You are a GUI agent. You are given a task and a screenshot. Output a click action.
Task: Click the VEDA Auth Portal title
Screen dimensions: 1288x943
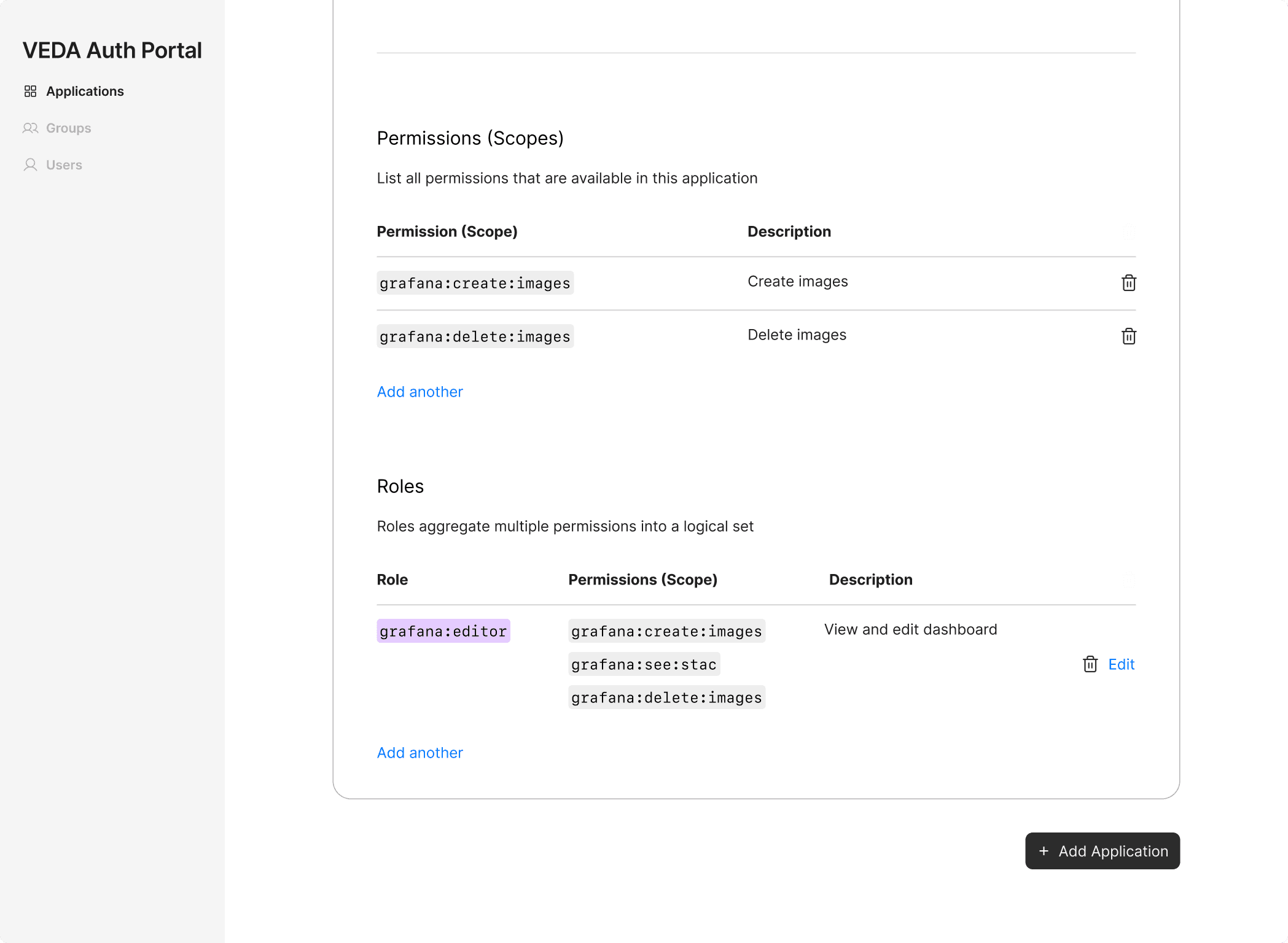coord(112,50)
